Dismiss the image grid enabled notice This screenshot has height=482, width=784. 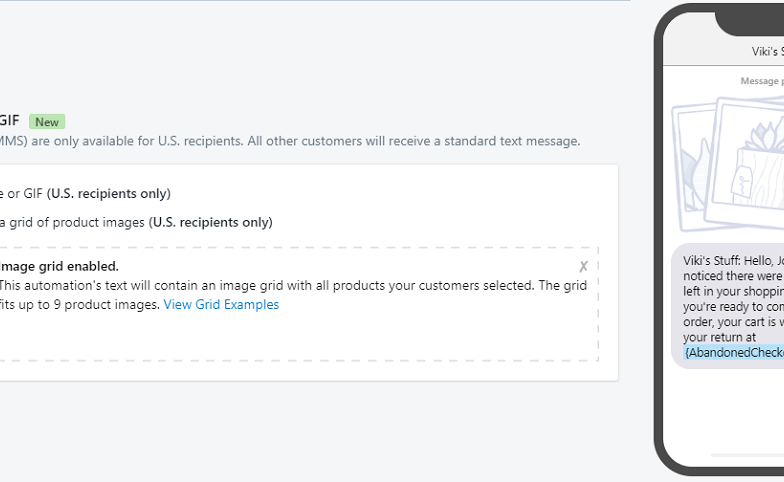coord(583,267)
